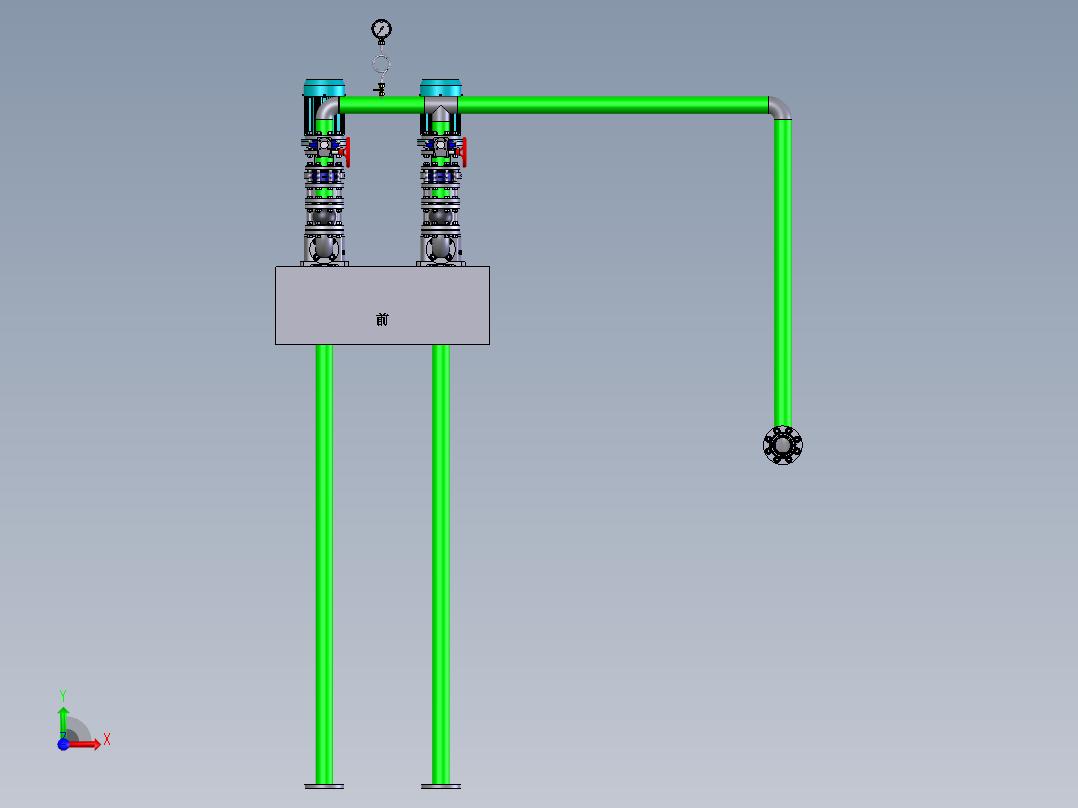Click the red X axis of the triad
This screenshot has height=808, width=1078.
[x=86, y=744]
